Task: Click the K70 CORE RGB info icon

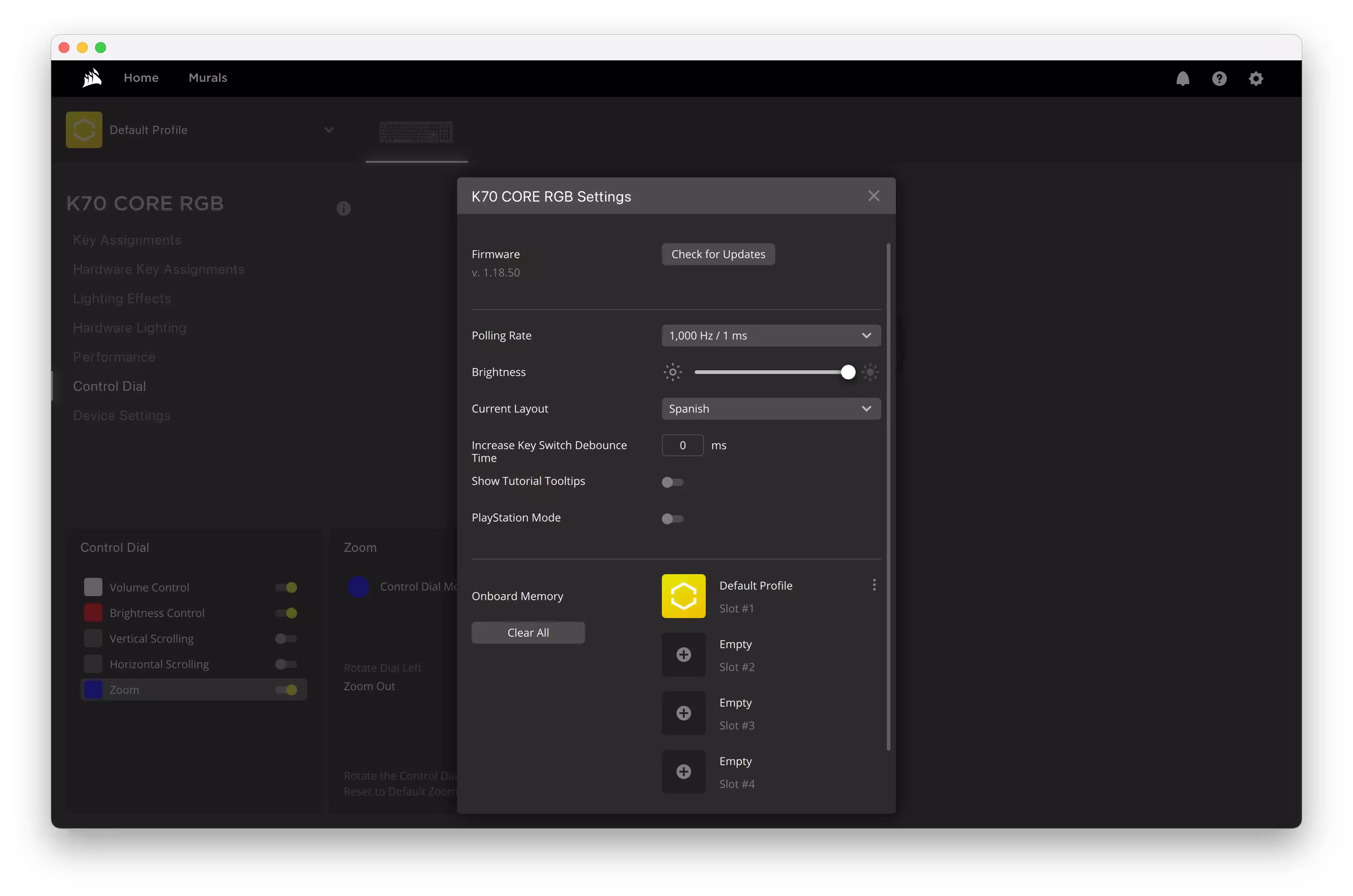Action: [343, 208]
